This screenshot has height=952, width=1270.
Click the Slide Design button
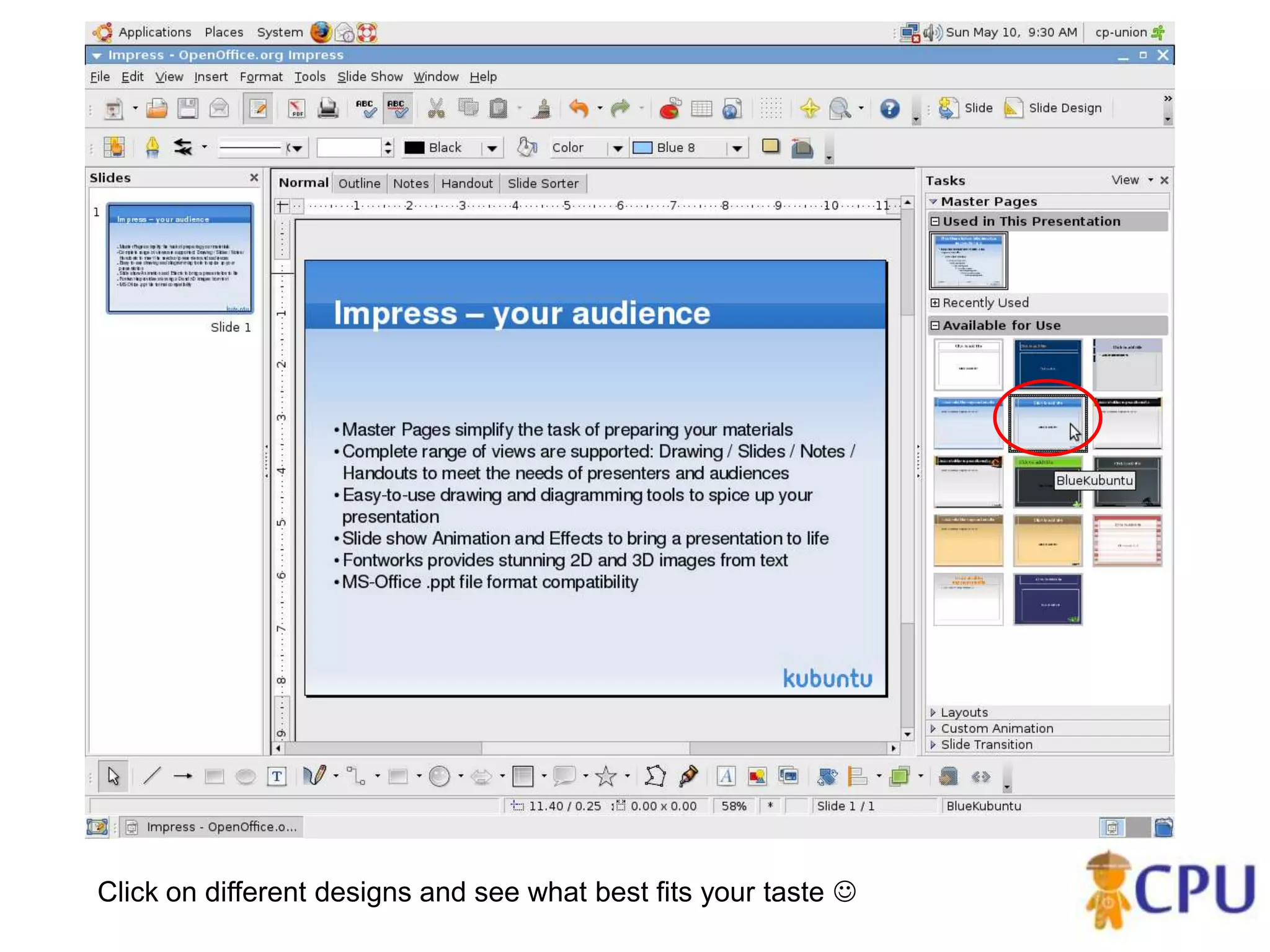click(x=1053, y=108)
